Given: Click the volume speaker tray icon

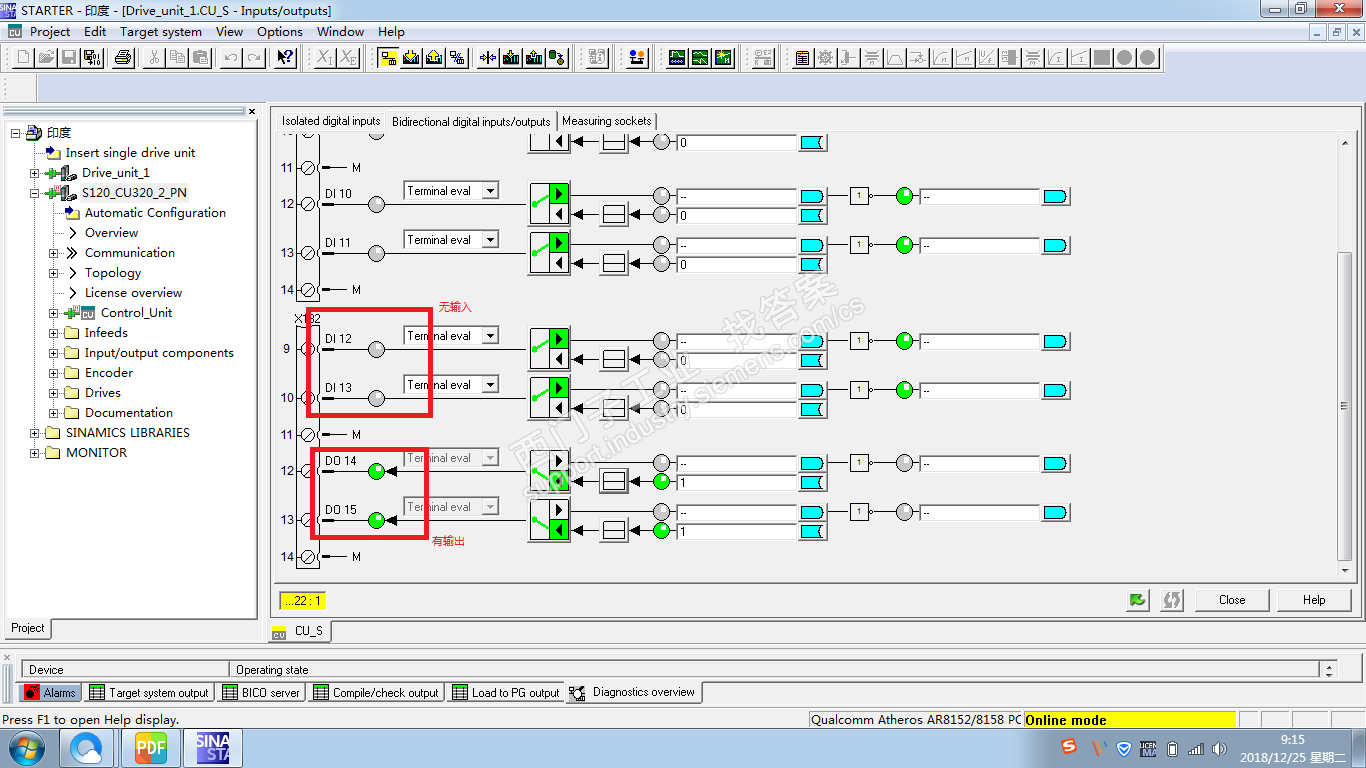Looking at the screenshot, I should (x=1219, y=748).
